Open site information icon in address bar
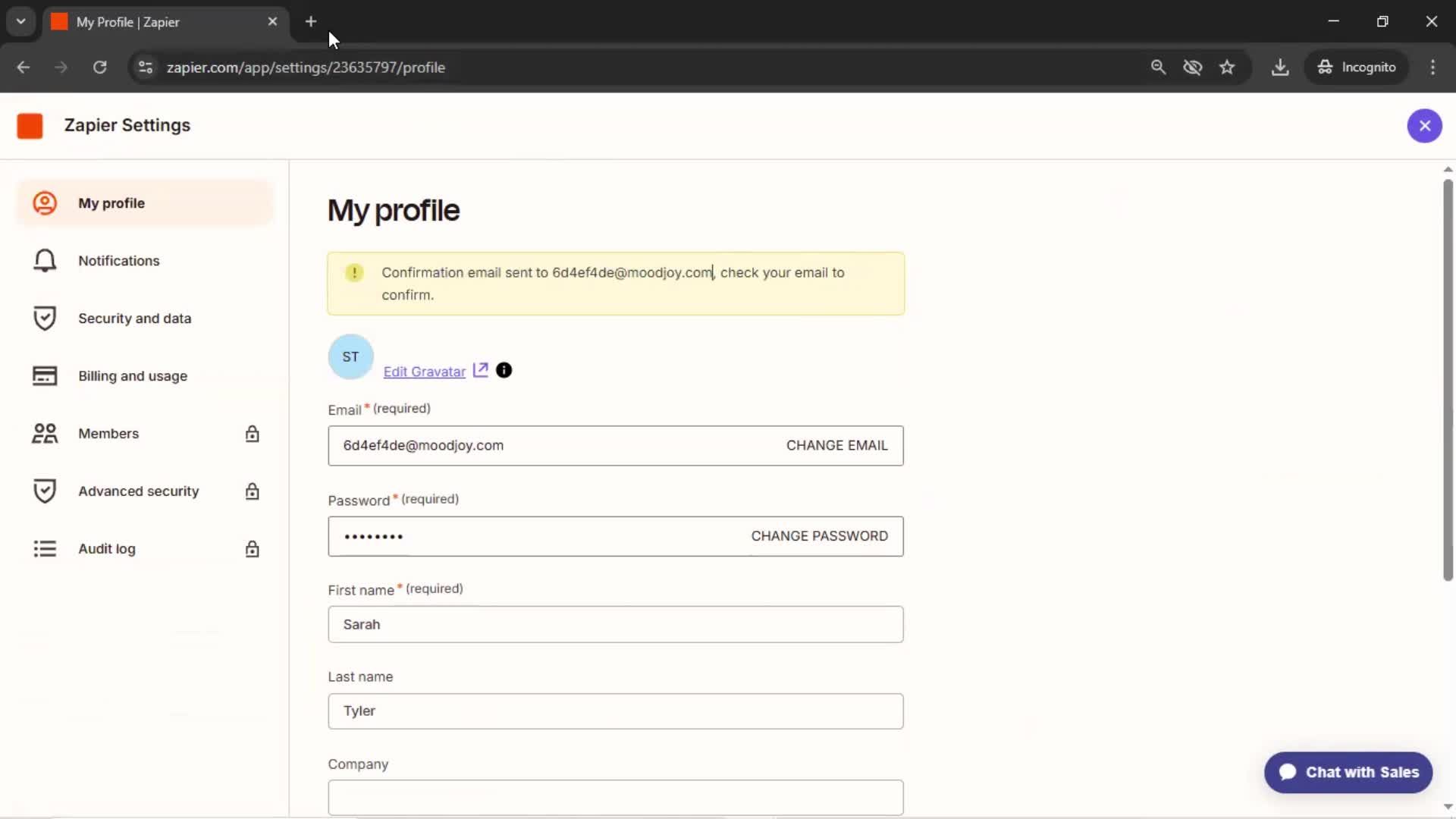 (145, 67)
